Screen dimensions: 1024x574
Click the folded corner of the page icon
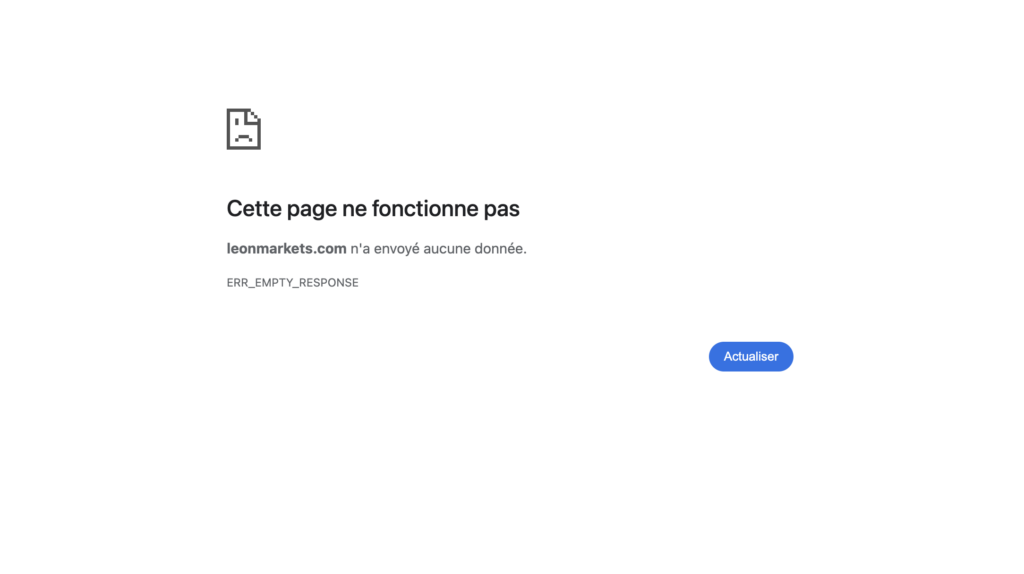coord(254,116)
